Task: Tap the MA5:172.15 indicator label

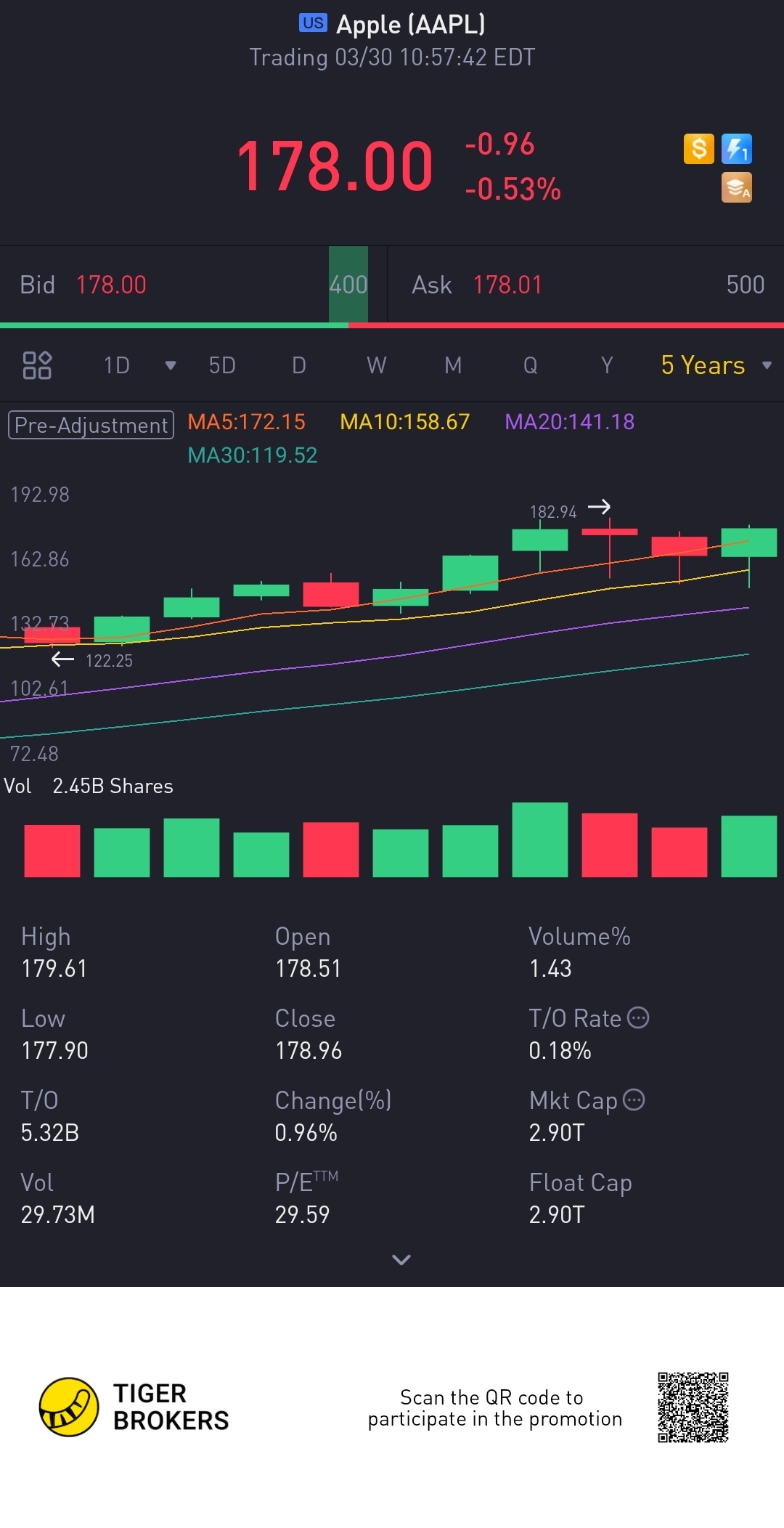Action: [246, 422]
